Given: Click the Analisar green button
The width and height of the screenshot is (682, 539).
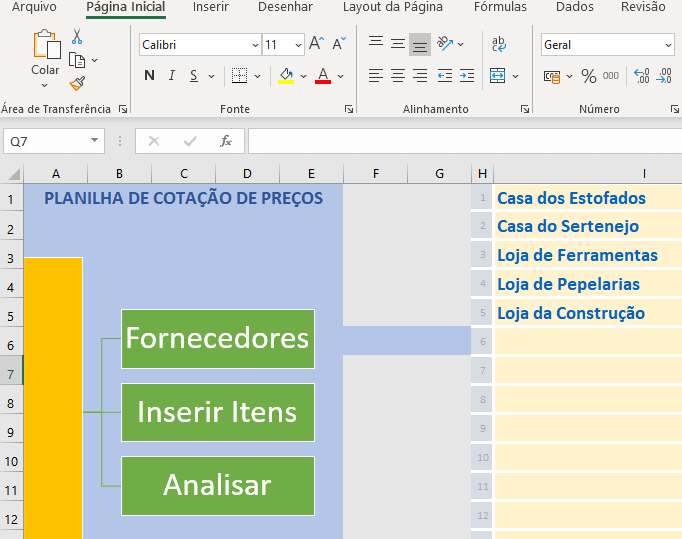Looking at the screenshot, I should [218, 485].
